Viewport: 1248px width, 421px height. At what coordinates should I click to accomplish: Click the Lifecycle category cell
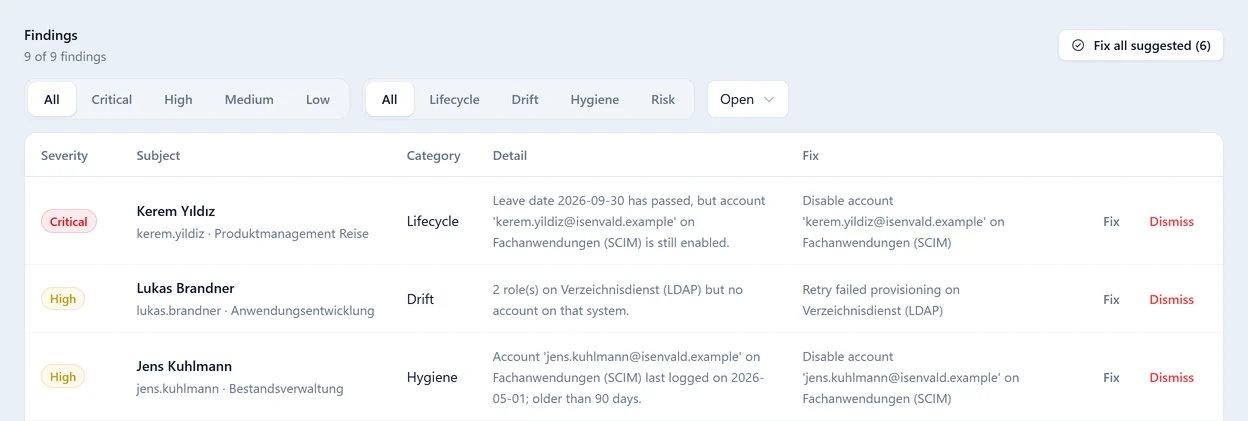(433, 222)
